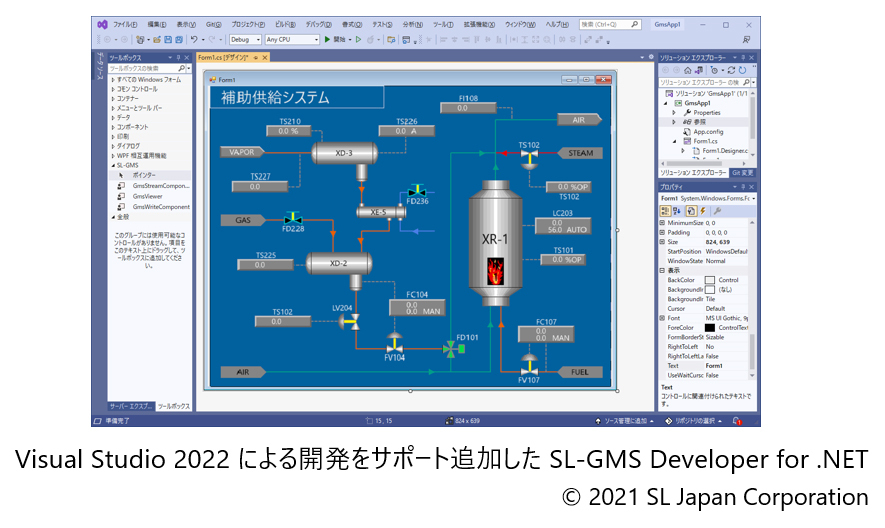885x528 pixels.
Task: Pin the Solution Explorer panel pushpin
Action: click(743, 58)
